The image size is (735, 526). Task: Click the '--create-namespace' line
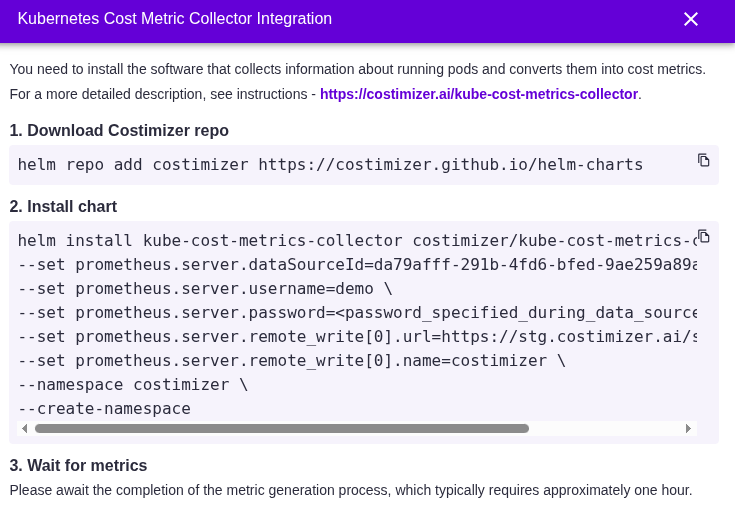[x=104, y=409]
